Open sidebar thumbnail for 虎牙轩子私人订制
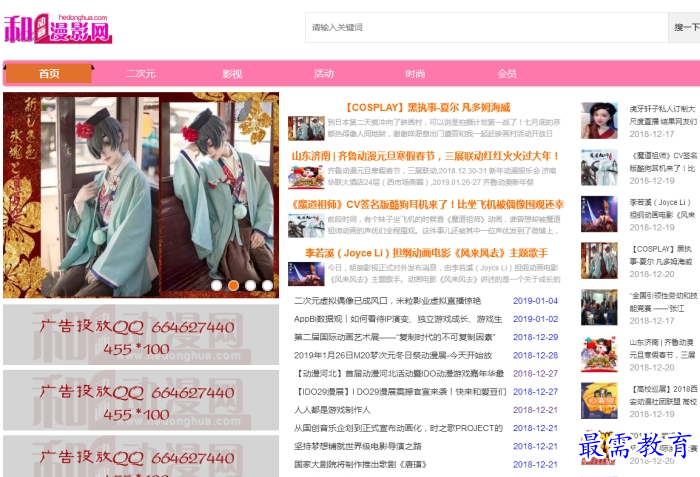Image resolution: width=700 pixels, height=477 pixels. coord(599,121)
